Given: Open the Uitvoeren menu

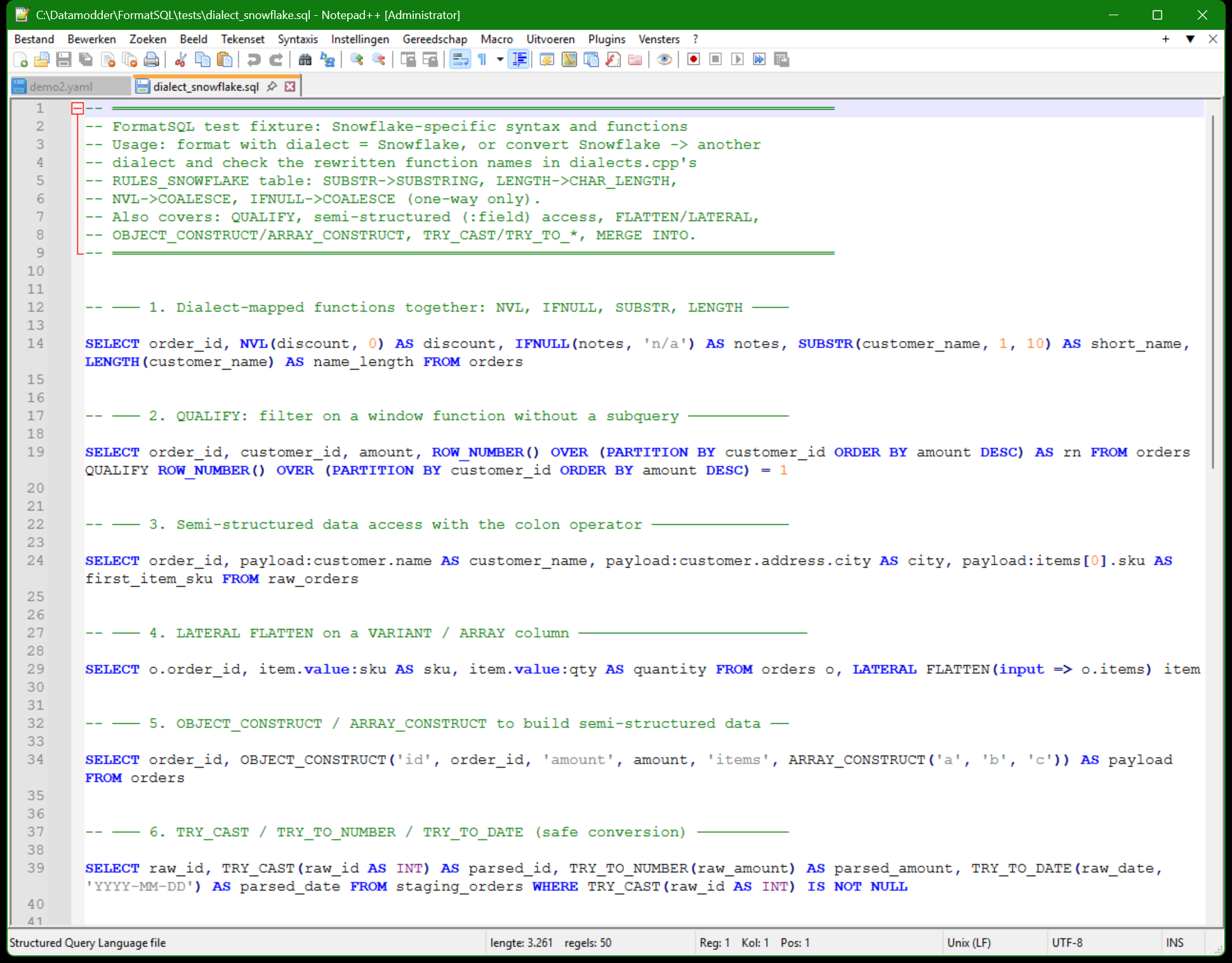Looking at the screenshot, I should (x=550, y=39).
